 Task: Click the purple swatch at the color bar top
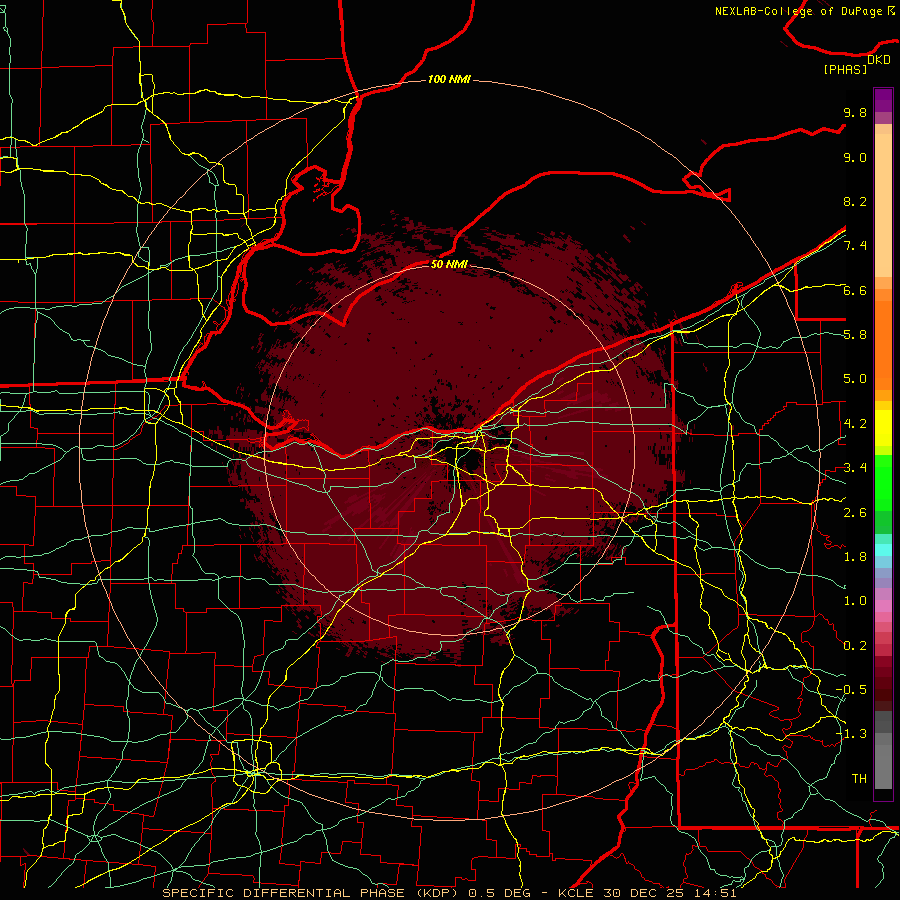coord(883,100)
